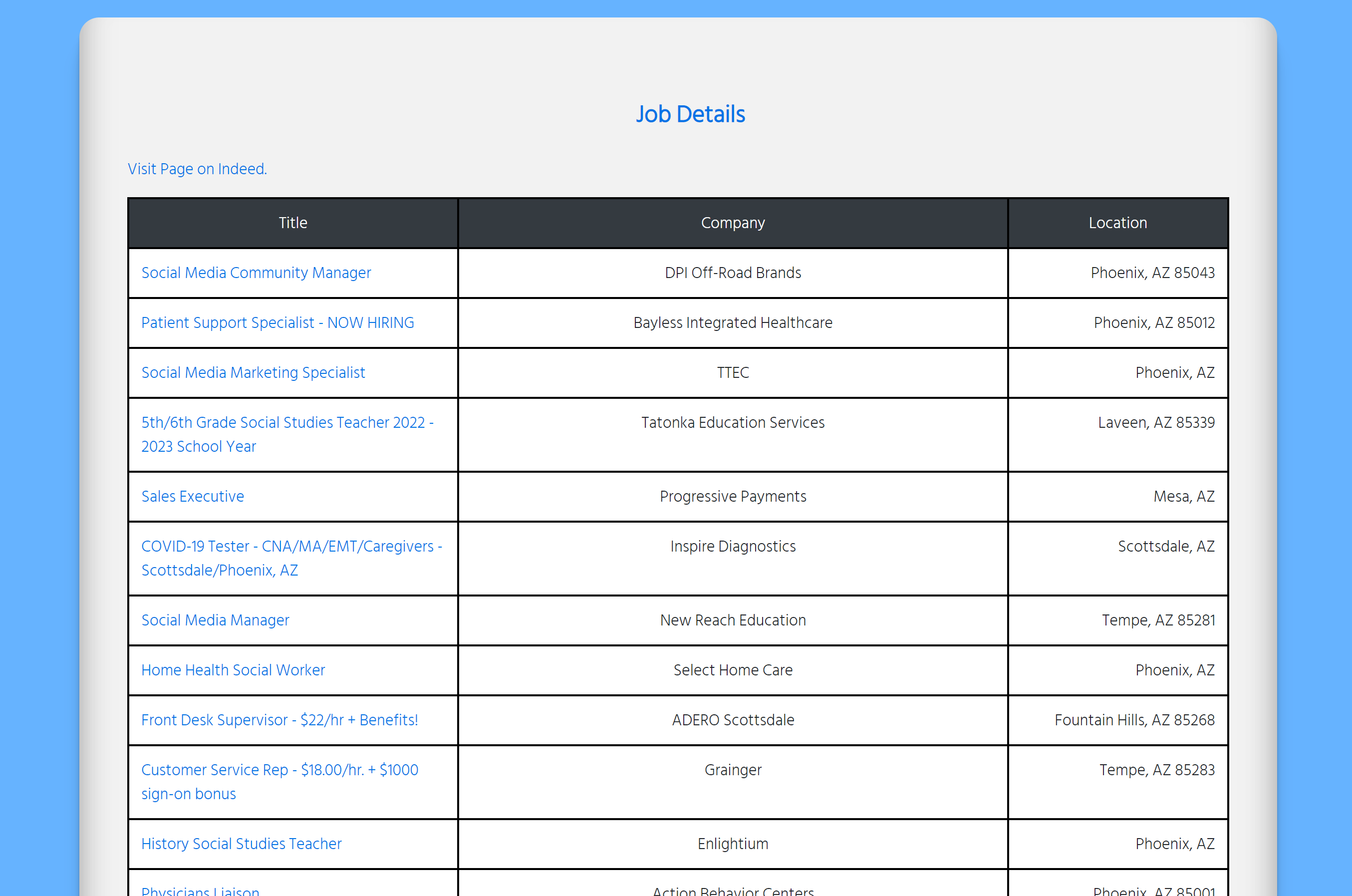The height and width of the screenshot is (896, 1352).
Task: Select the New Reach Education cell
Action: click(733, 620)
